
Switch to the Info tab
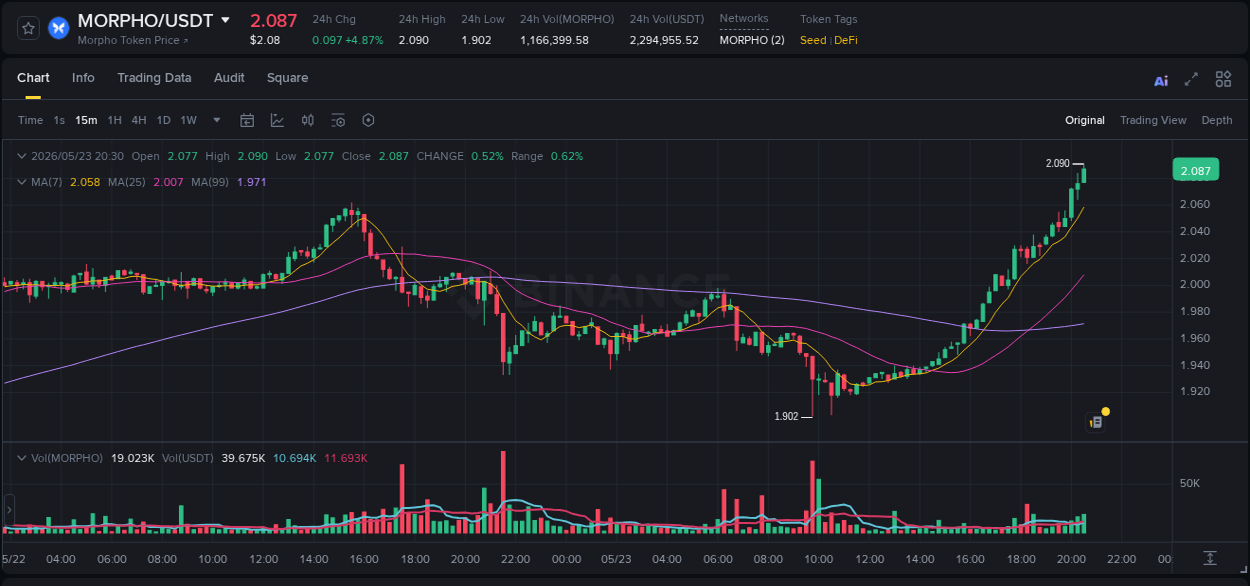point(83,78)
